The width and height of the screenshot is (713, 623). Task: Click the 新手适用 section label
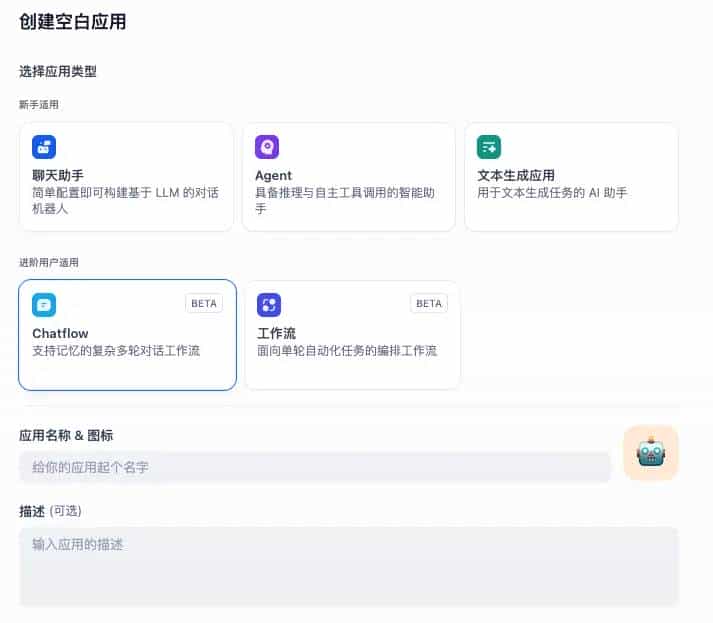pos(39,105)
